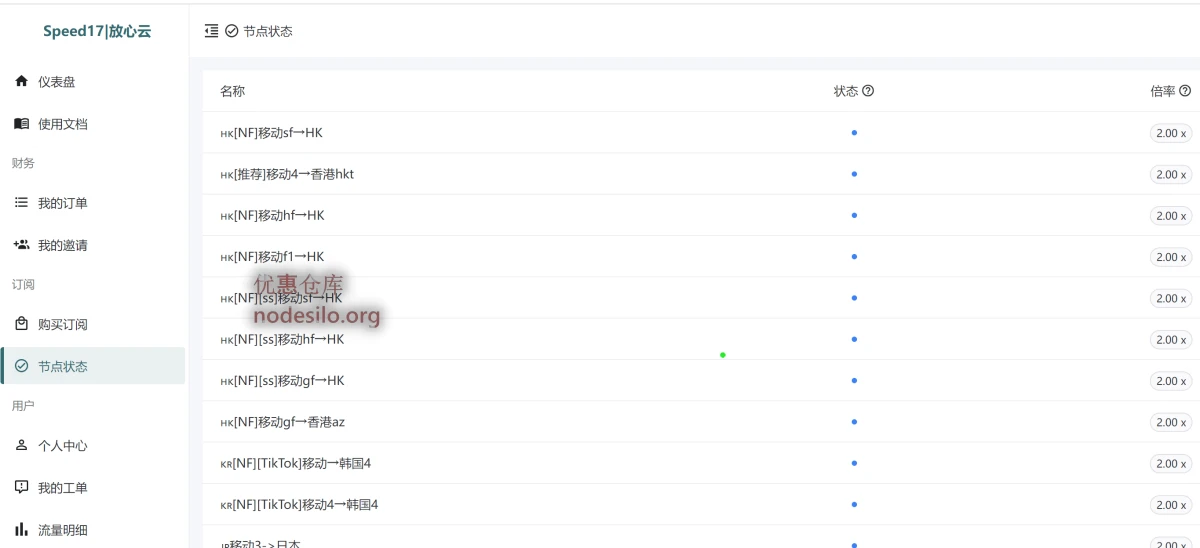Open the 仪表盘 dashboard menu item

coord(93,82)
